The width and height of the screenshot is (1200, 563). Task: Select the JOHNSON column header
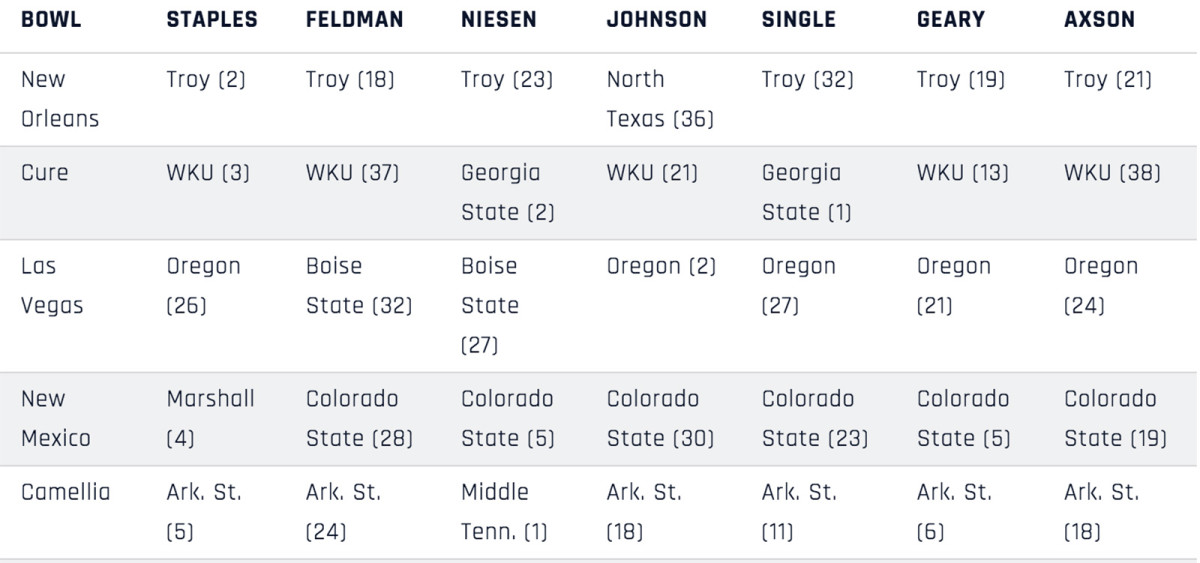click(656, 20)
